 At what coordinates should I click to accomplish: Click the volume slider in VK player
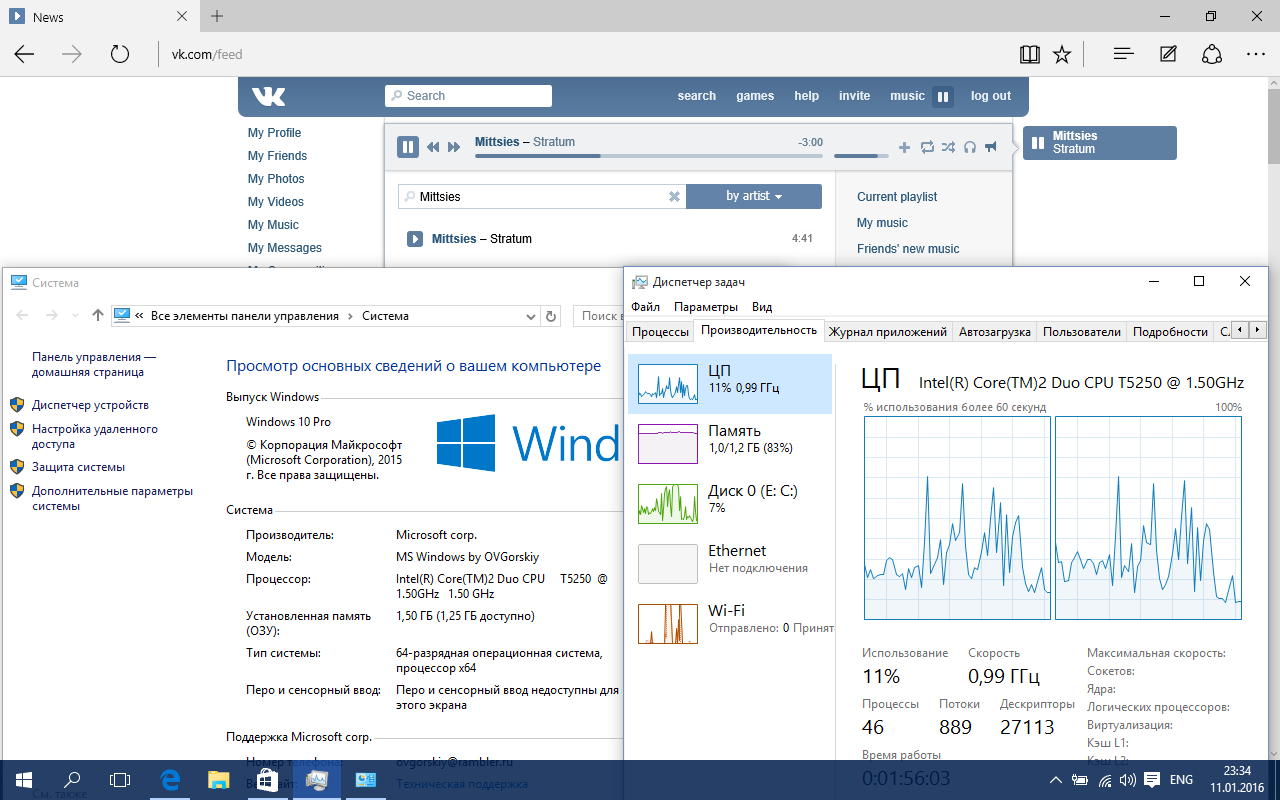[x=861, y=156]
